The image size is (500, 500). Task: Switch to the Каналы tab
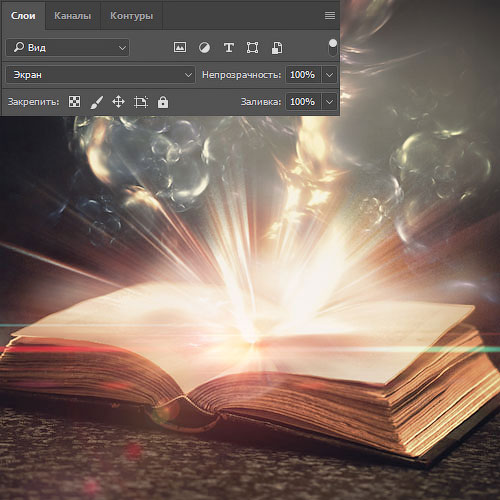click(x=72, y=16)
